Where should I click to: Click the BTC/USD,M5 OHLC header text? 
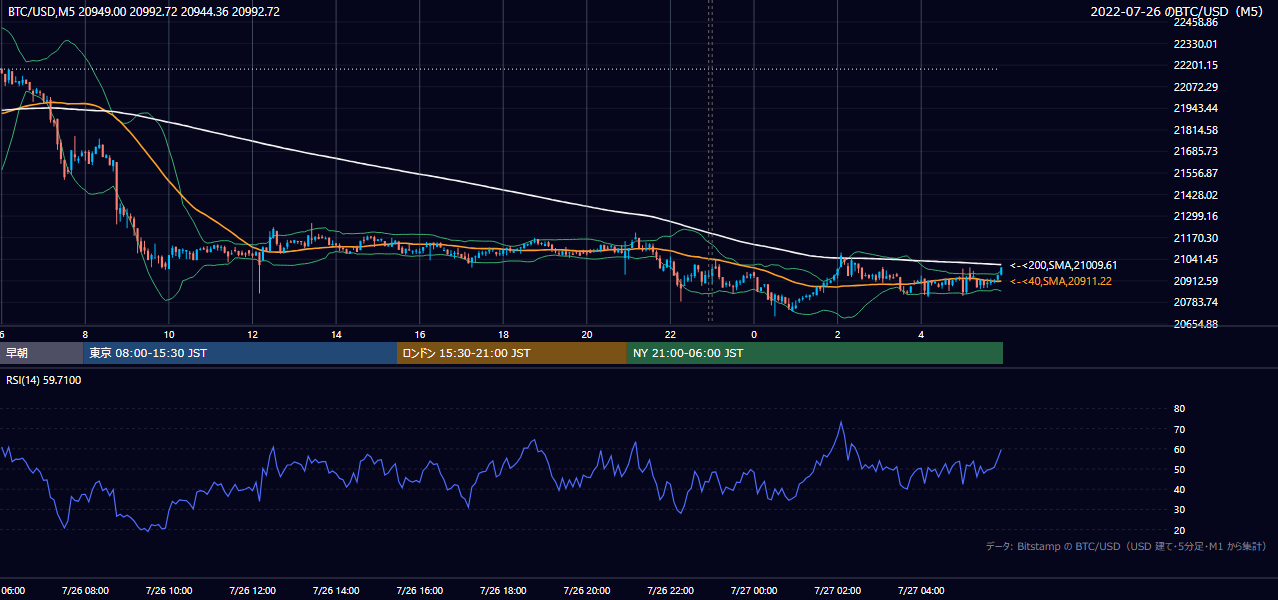tap(144, 12)
